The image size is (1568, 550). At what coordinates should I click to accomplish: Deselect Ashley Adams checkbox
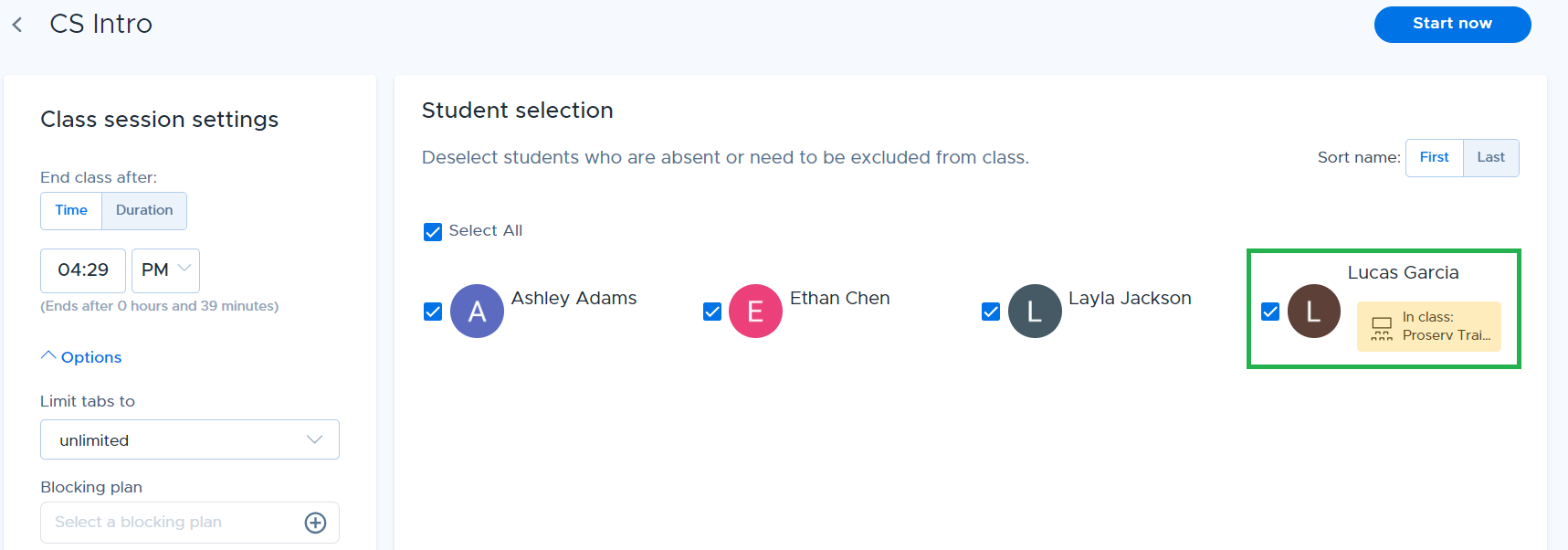pyautogui.click(x=433, y=312)
